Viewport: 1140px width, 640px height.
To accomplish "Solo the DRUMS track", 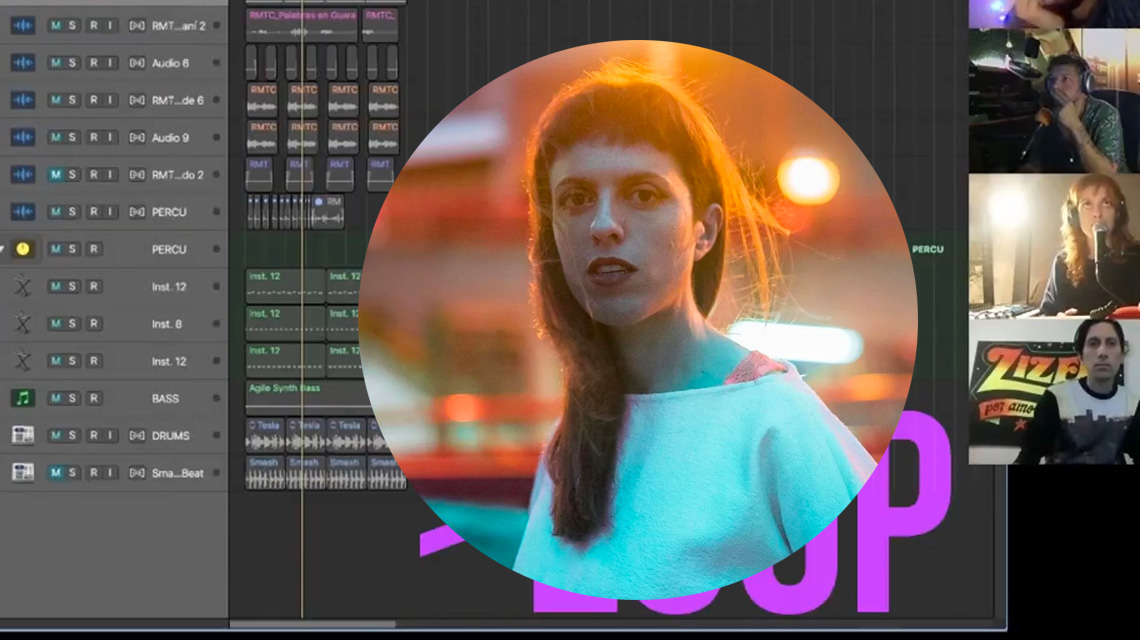I will pyautogui.click(x=72, y=435).
